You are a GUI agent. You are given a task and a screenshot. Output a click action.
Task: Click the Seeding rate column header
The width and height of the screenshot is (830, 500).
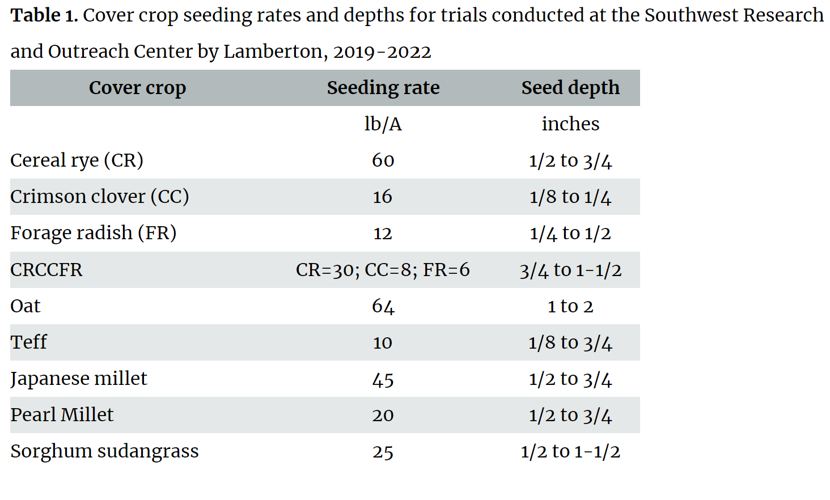383,88
